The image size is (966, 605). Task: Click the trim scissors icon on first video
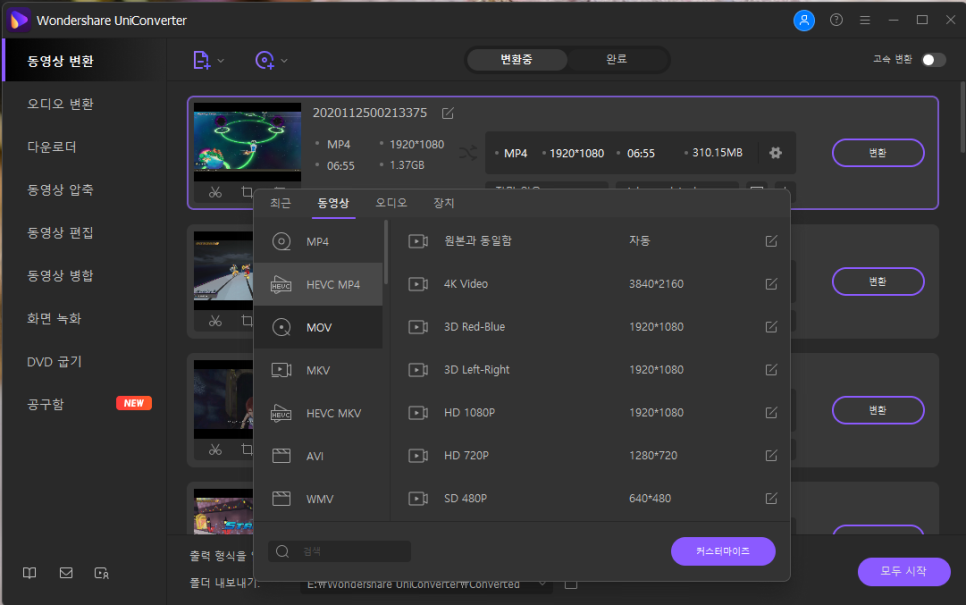215,192
